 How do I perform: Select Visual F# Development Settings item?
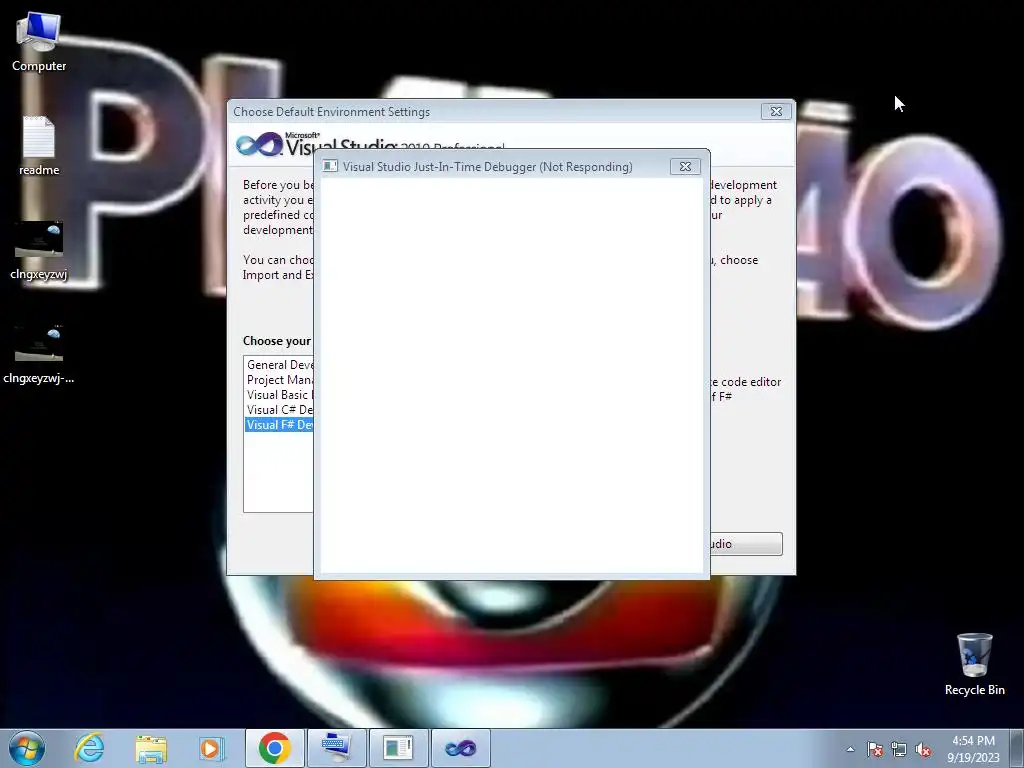280,425
